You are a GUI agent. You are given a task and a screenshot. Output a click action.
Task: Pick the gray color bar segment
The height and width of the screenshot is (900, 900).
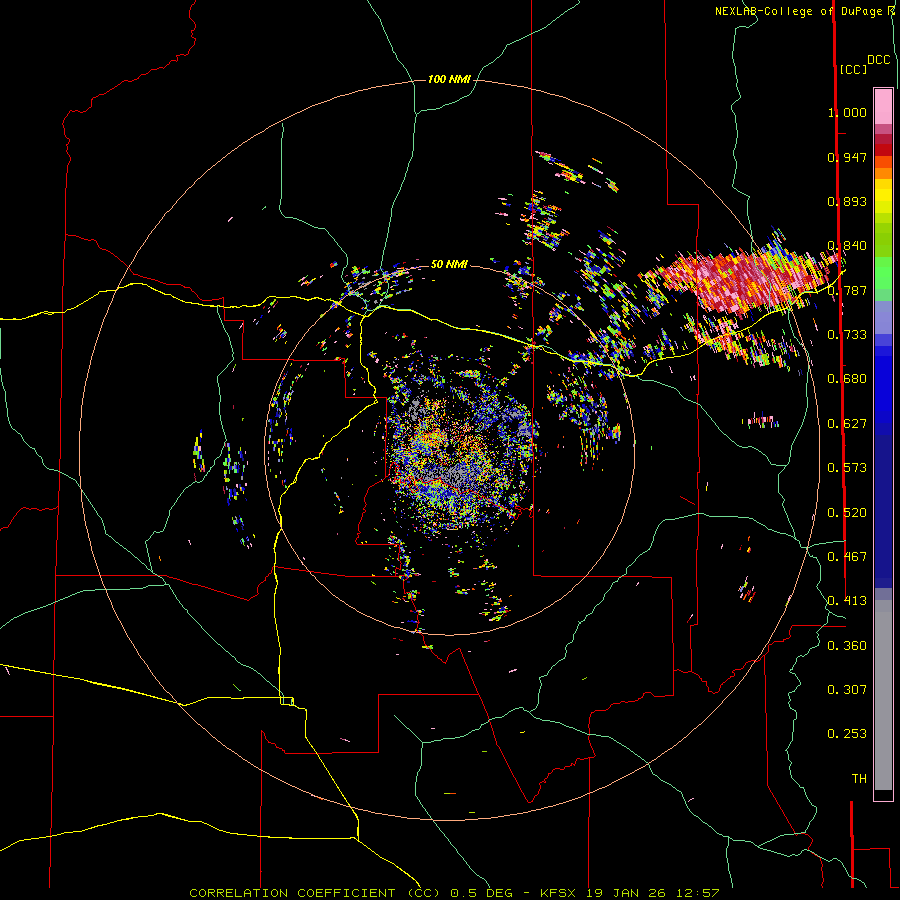pyautogui.click(x=883, y=695)
